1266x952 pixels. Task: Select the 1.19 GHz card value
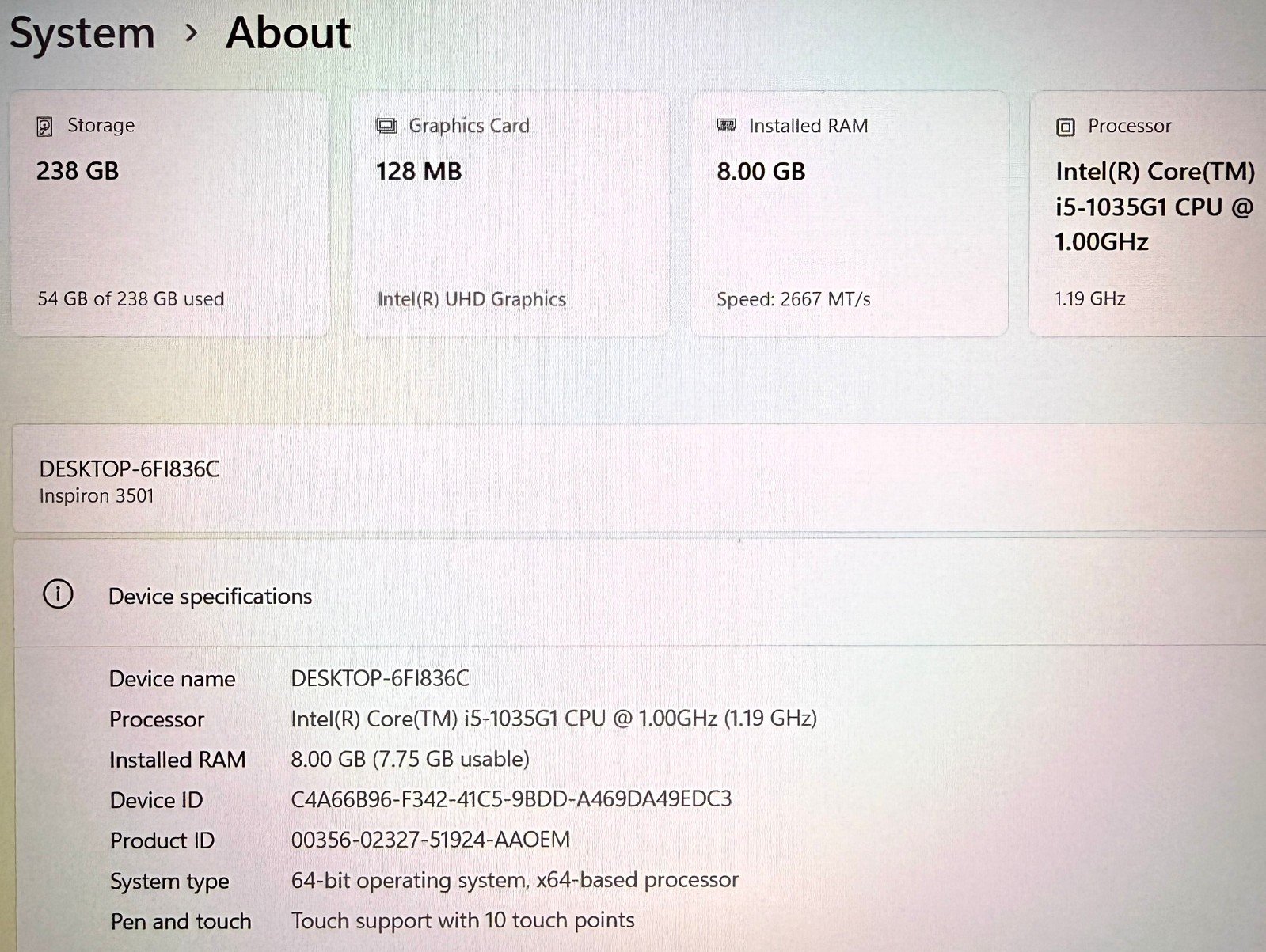point(1089,298)
